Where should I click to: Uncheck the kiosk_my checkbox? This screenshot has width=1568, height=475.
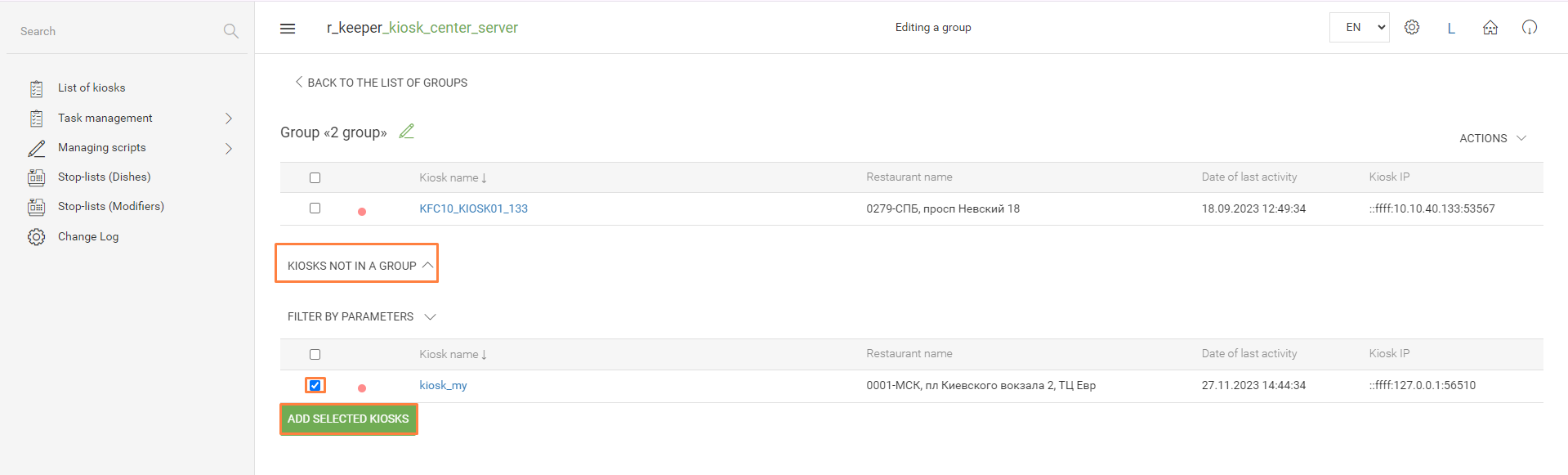click(315, 385)
